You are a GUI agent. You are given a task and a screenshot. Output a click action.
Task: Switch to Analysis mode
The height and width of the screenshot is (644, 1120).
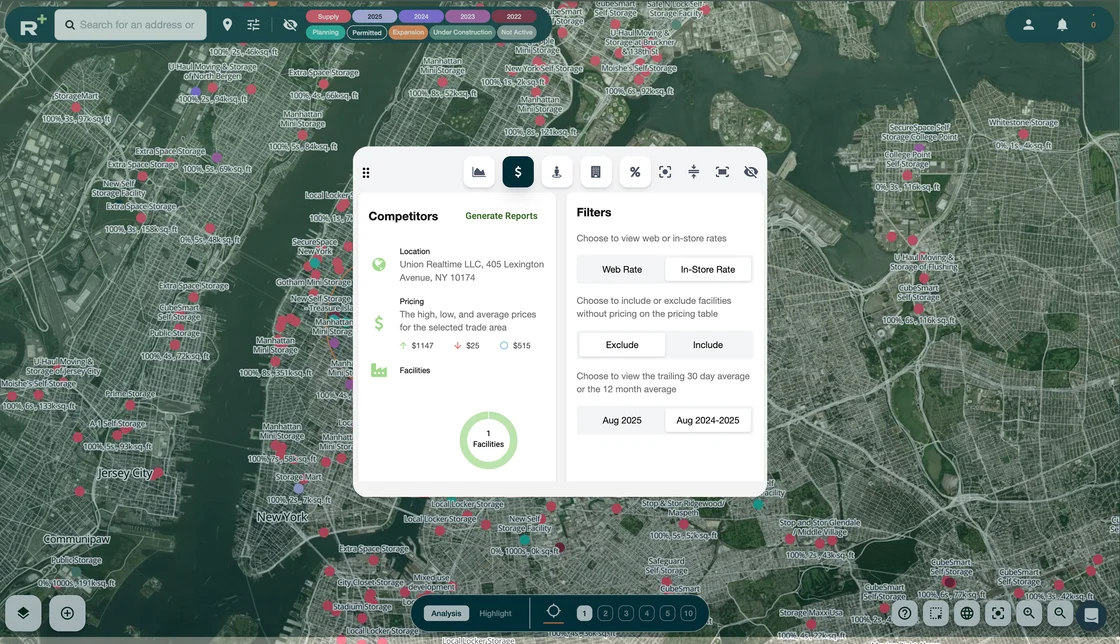(446, 613)
